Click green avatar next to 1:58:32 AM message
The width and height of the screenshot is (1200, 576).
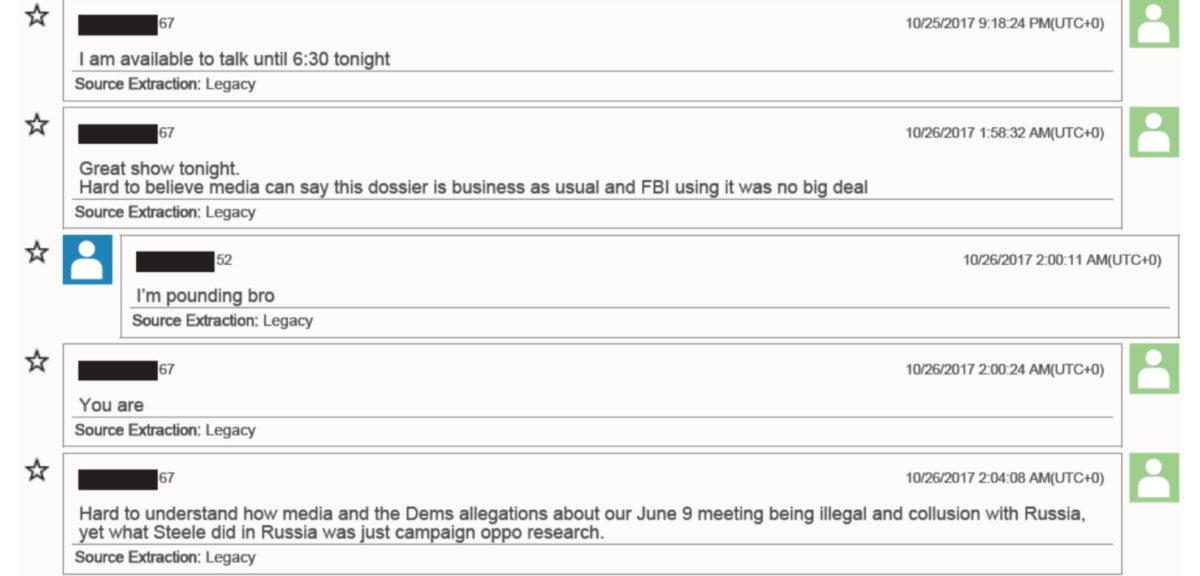pyautogui.click(x=1154, y=132)
